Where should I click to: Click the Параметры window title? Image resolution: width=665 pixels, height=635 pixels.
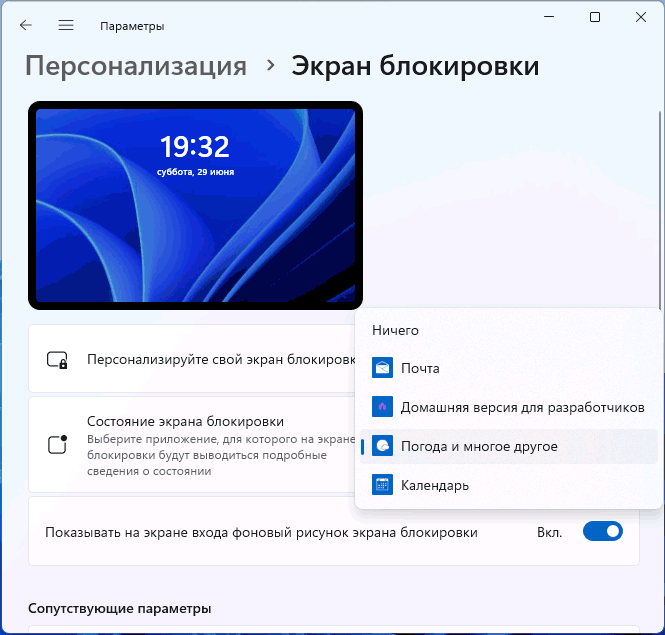[x=132, y=26]
